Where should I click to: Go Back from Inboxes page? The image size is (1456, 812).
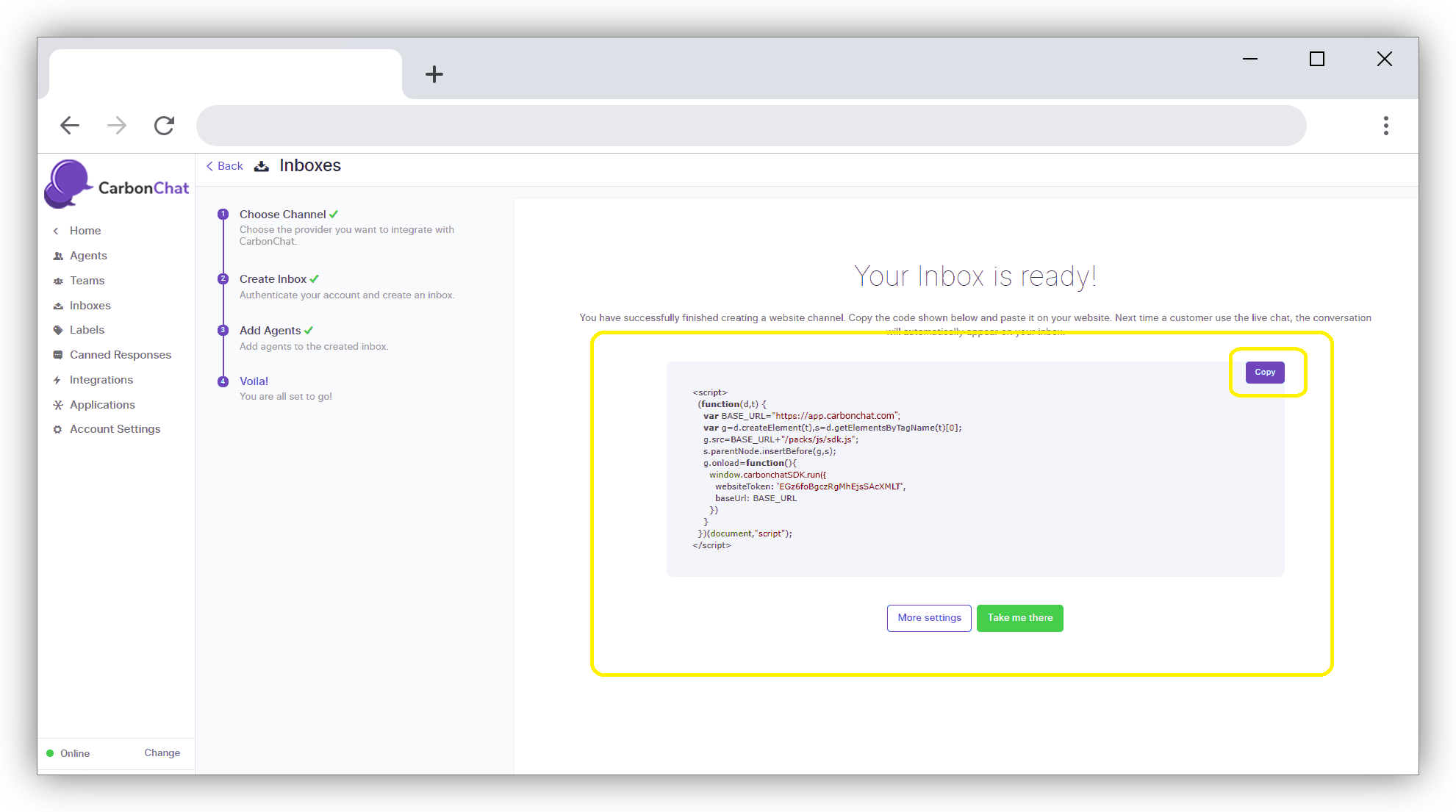pyautogui.click(x=225, y=166)
